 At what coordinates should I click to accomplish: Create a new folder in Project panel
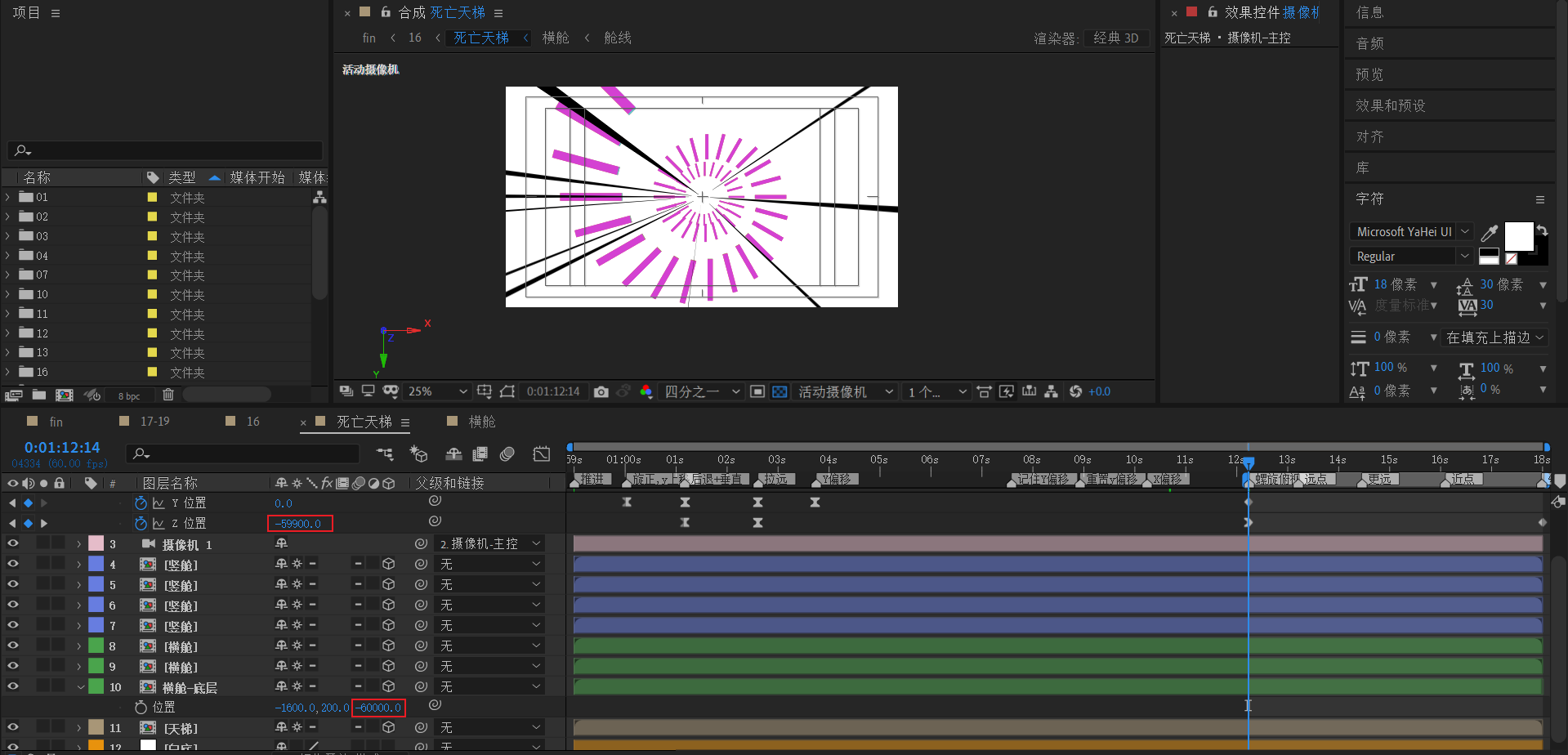pos(38,395)
